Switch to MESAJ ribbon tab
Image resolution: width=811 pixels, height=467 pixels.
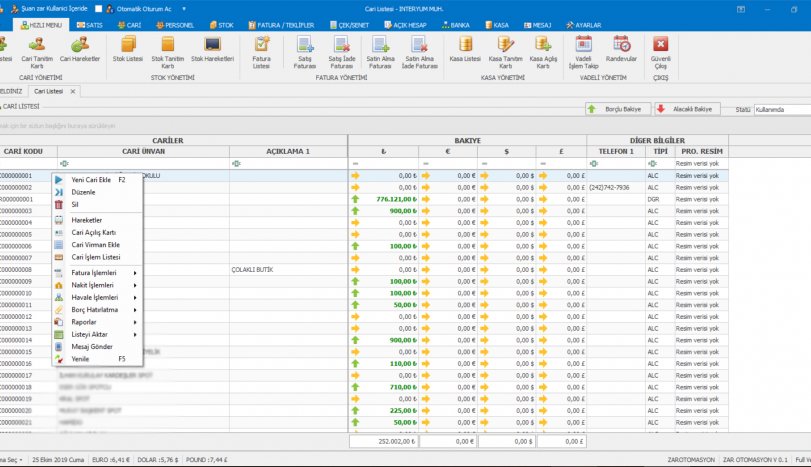(537, 25)
